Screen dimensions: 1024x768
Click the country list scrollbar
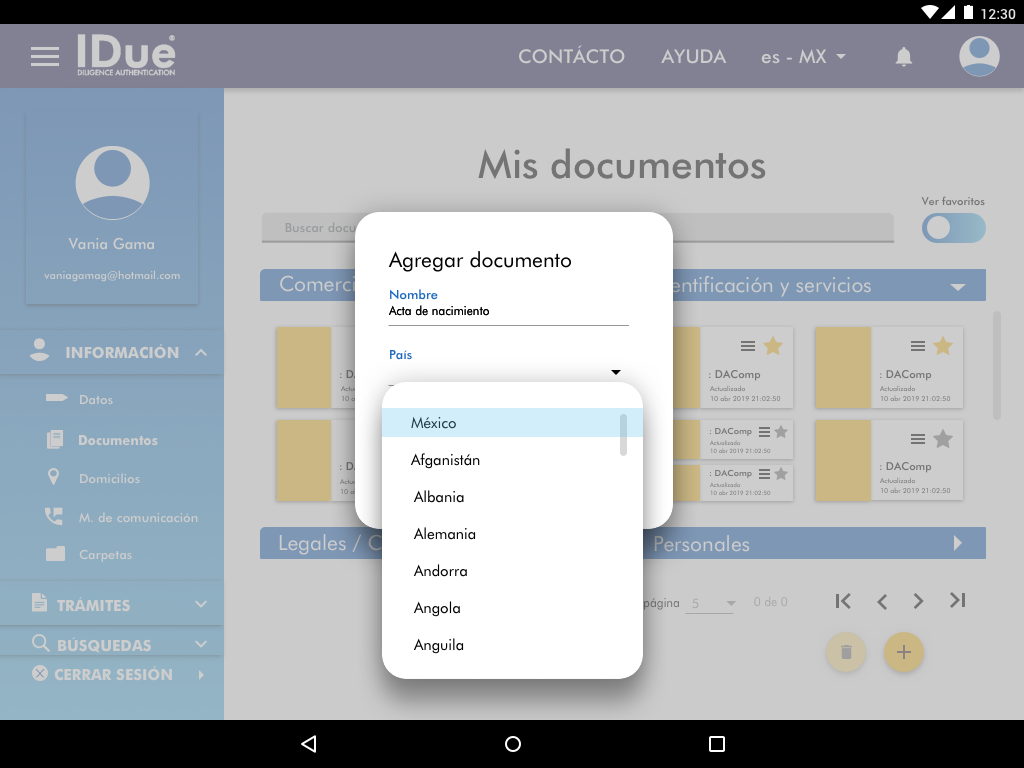624,434
